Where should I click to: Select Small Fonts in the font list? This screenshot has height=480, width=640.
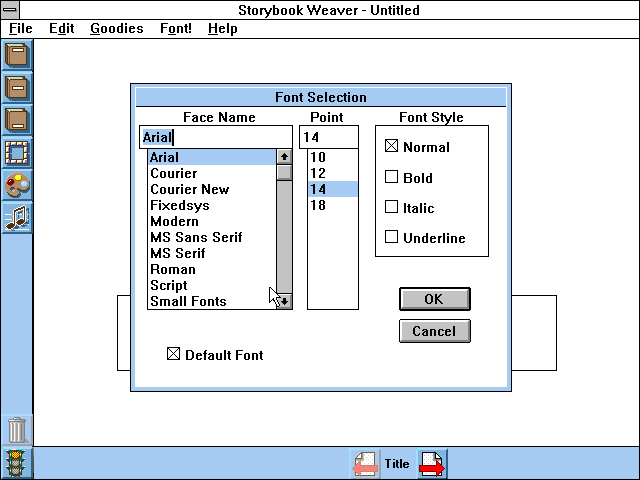pyautogui.click(x=211, y=301)
